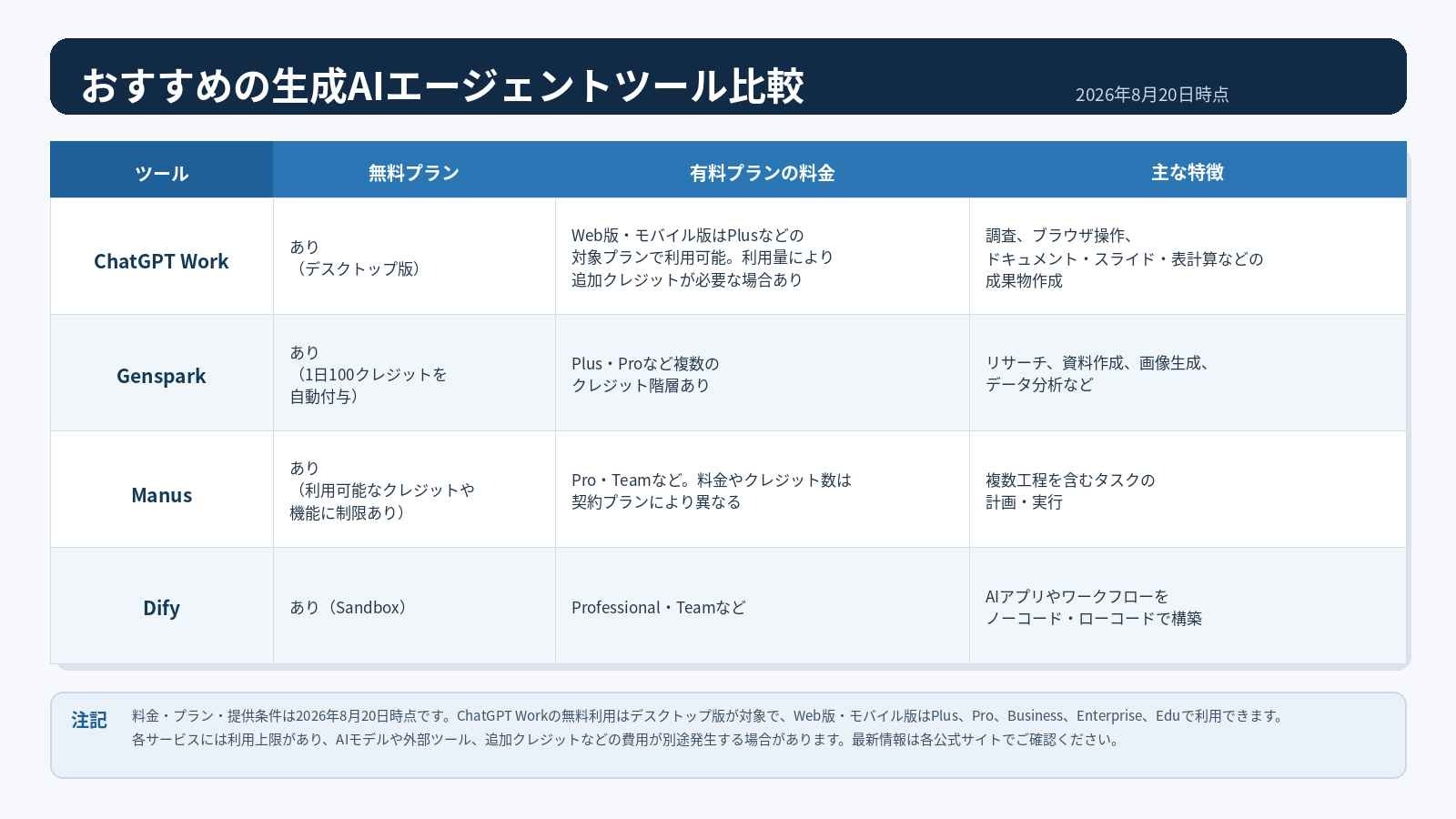Select the cell starting リサーチ、資料作成、画像生成、
The height and width of the screenshot is (819, 1456).
(x=1188, y=373)
